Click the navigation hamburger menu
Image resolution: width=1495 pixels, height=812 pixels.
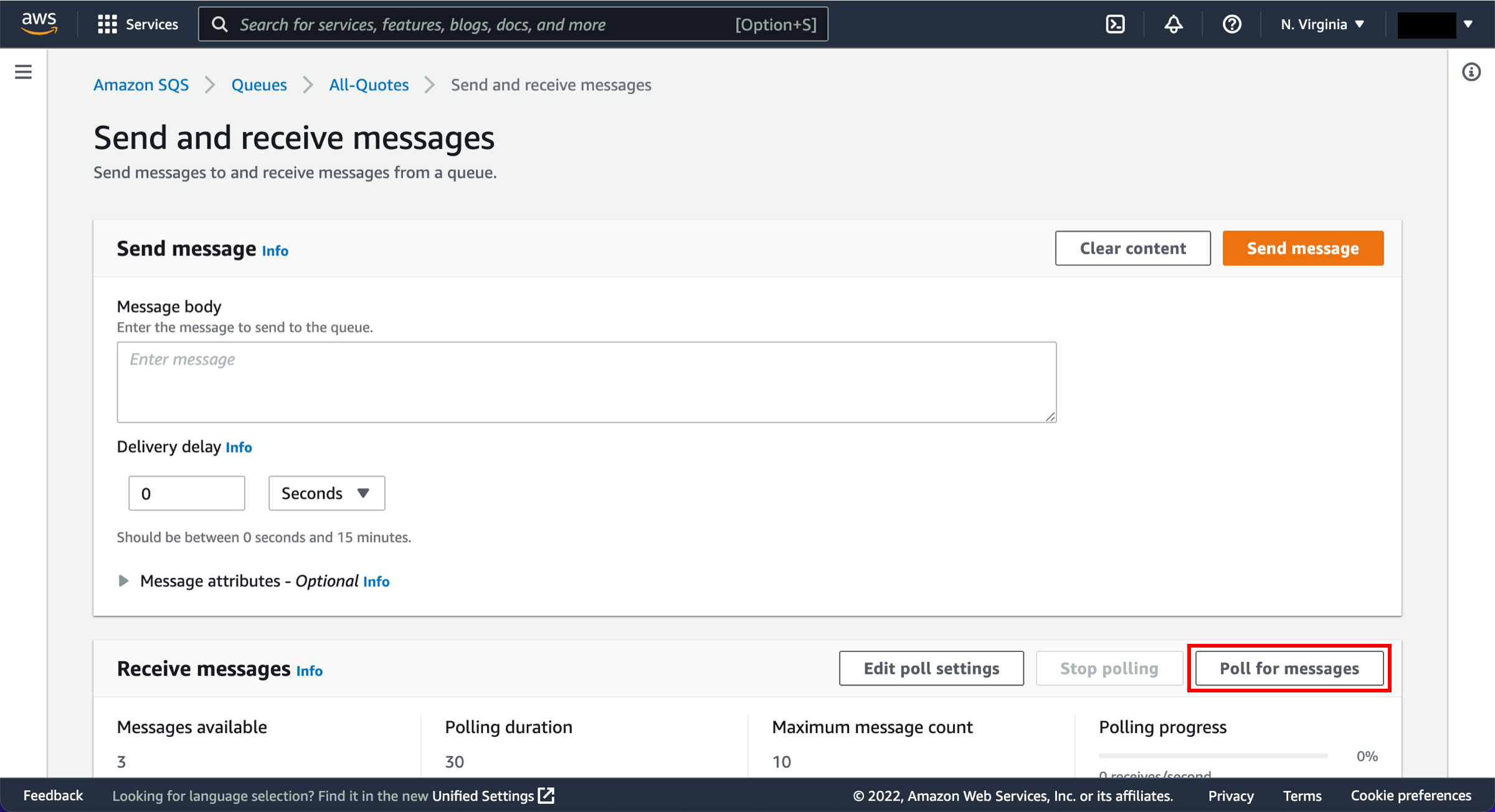point(23,72)
